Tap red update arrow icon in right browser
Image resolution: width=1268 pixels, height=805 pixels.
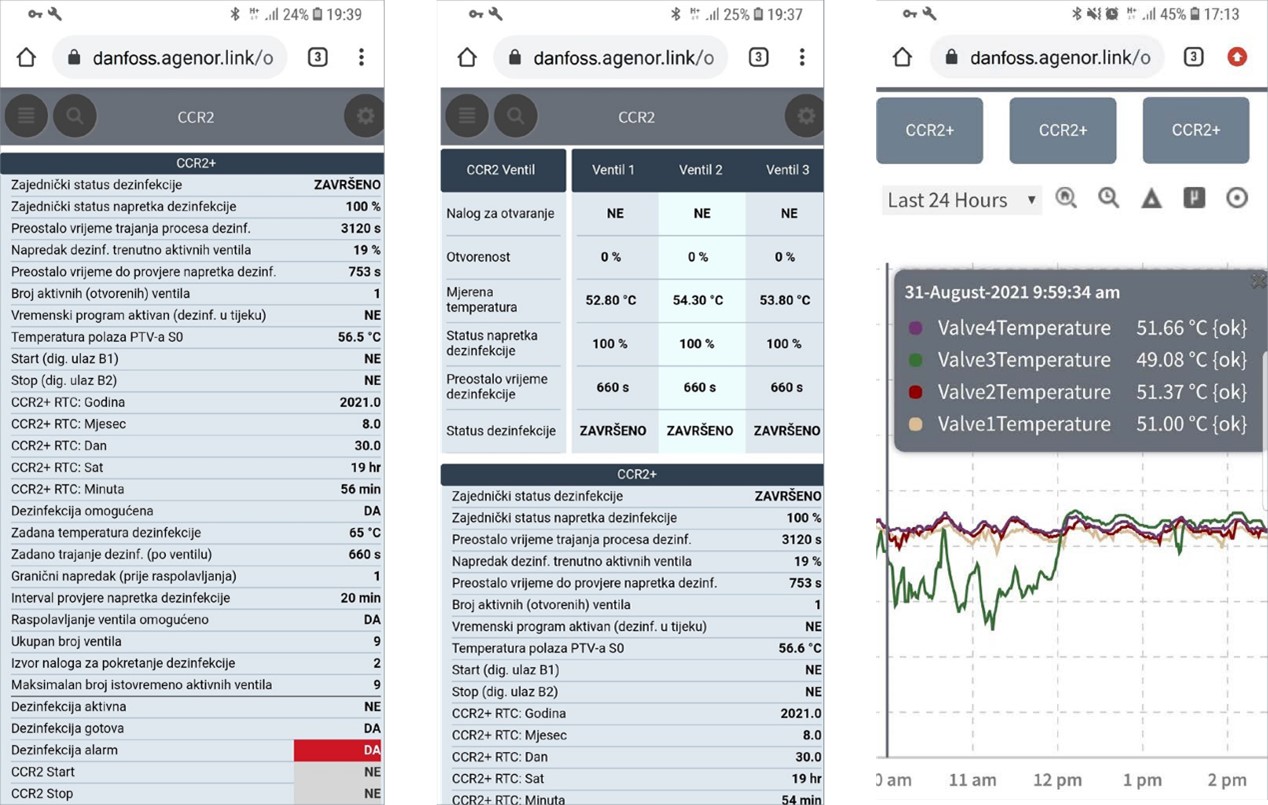point(1237,57)
